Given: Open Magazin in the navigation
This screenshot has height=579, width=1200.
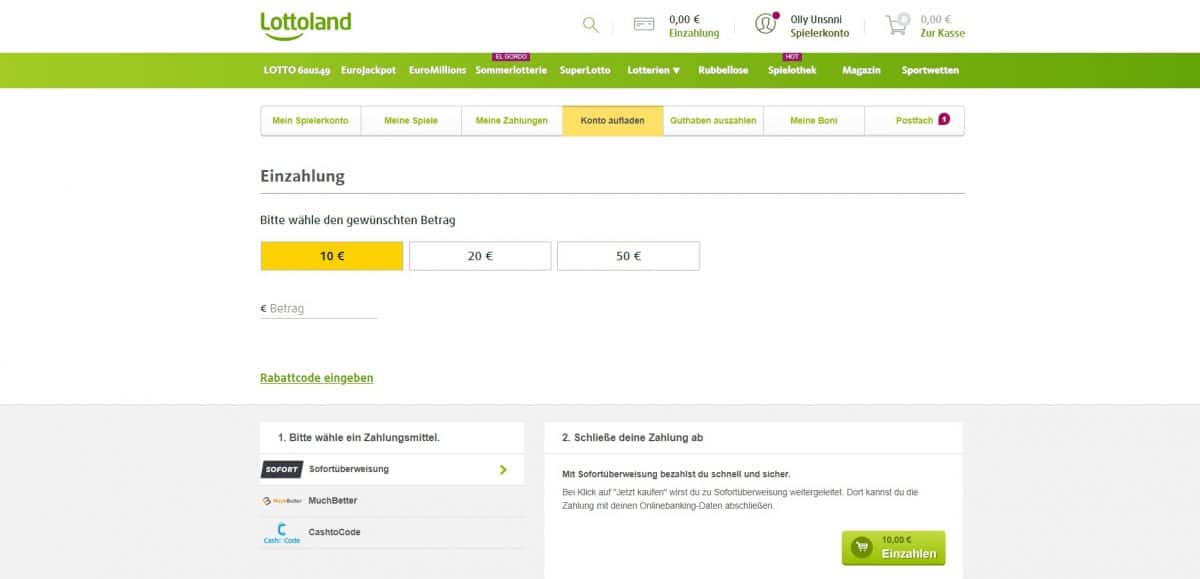Looking at the screenshot, I should click(x=861, y=70).
